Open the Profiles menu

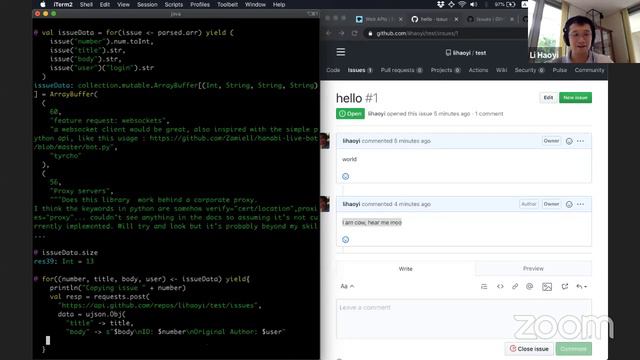[x=200, y=4]
